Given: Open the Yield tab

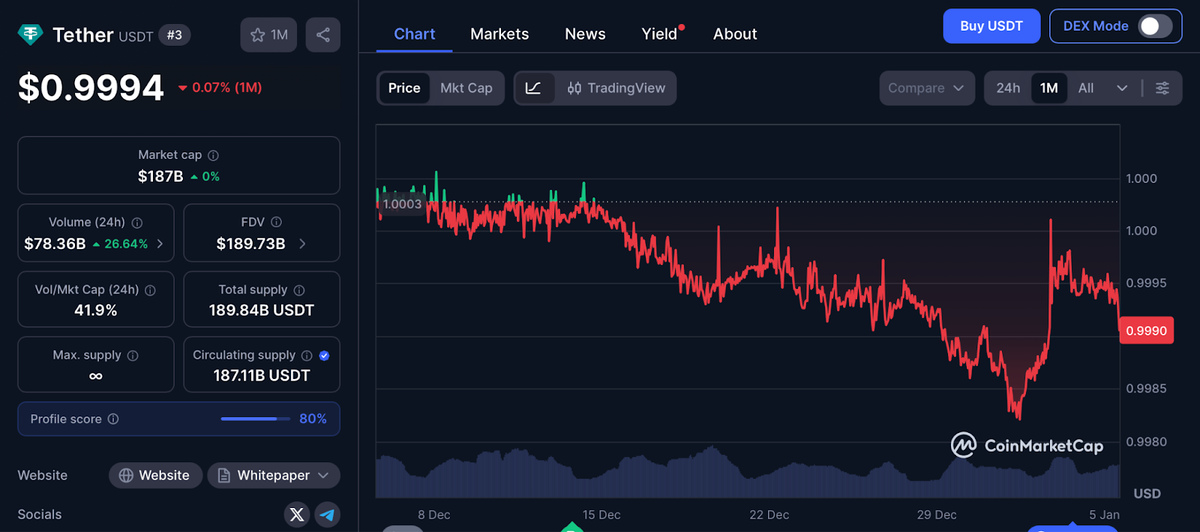Looking at the screenshot, I should click(x=660, y=34).
